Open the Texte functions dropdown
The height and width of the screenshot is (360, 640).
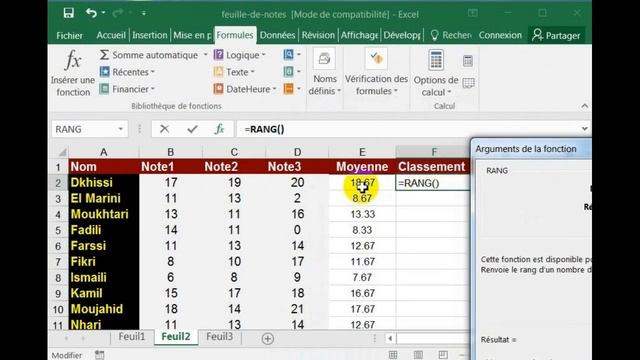coord(234,72)
